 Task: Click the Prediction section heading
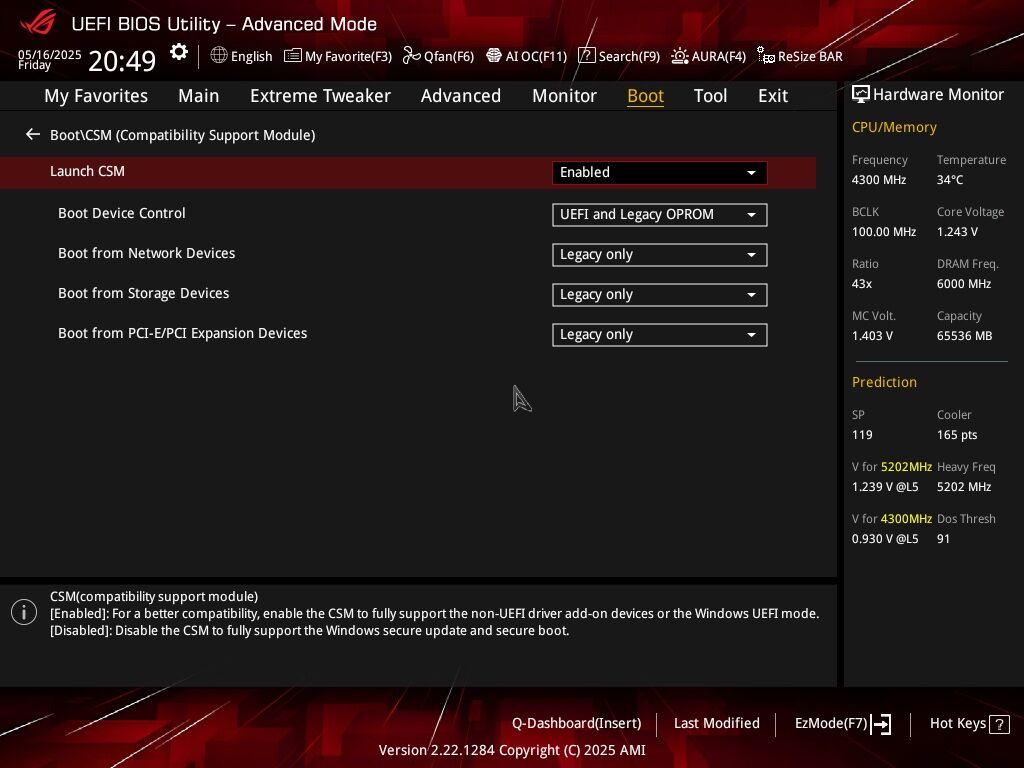coord(884,382)
